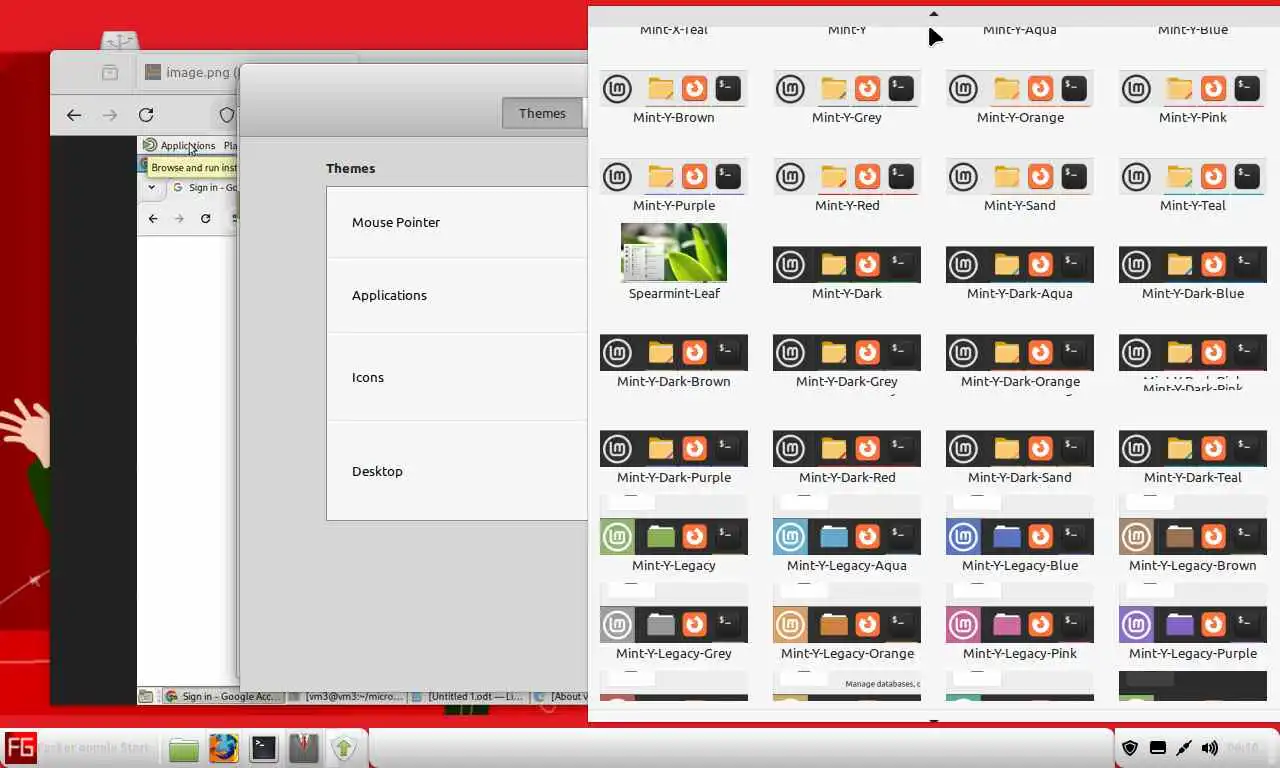The height and width of the screenshot is (768, 1280).
Task: Choose the Mint-Y-Legacy-Purple theme
Action: pyautogui.click(x=1193, y=625)
